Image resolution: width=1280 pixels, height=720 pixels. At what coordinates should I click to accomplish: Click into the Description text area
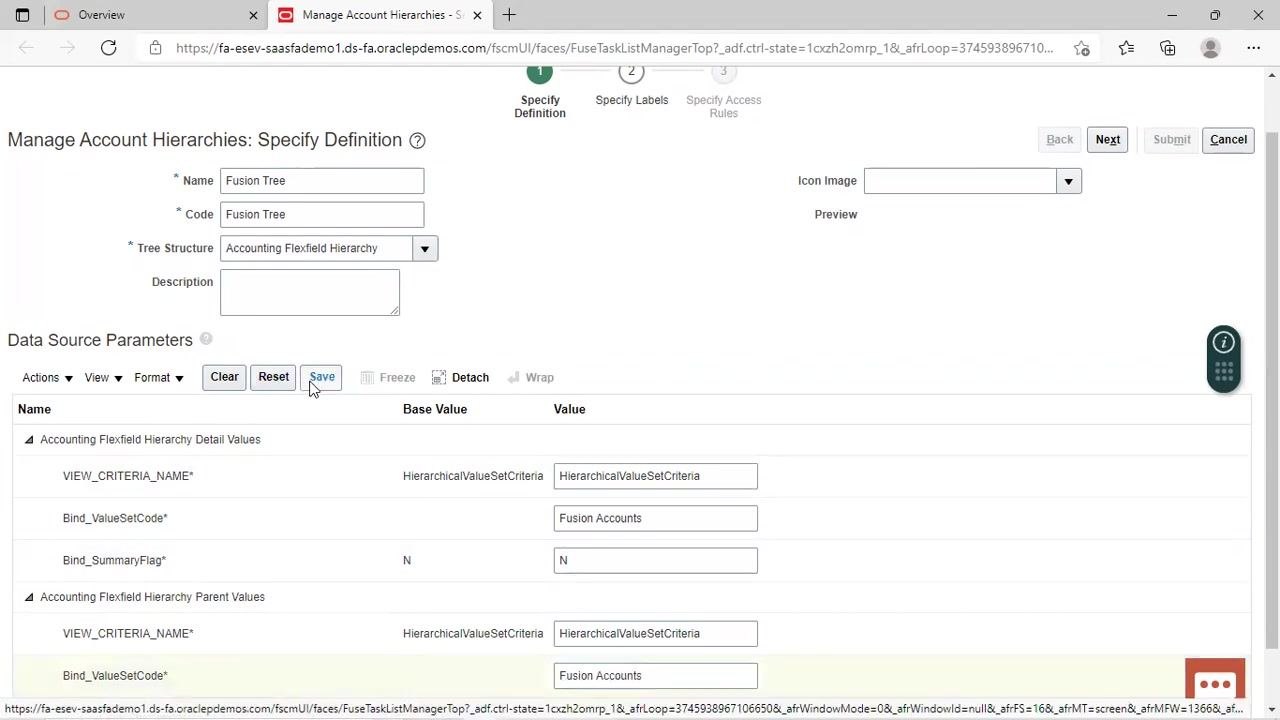(x=310, y=293)
